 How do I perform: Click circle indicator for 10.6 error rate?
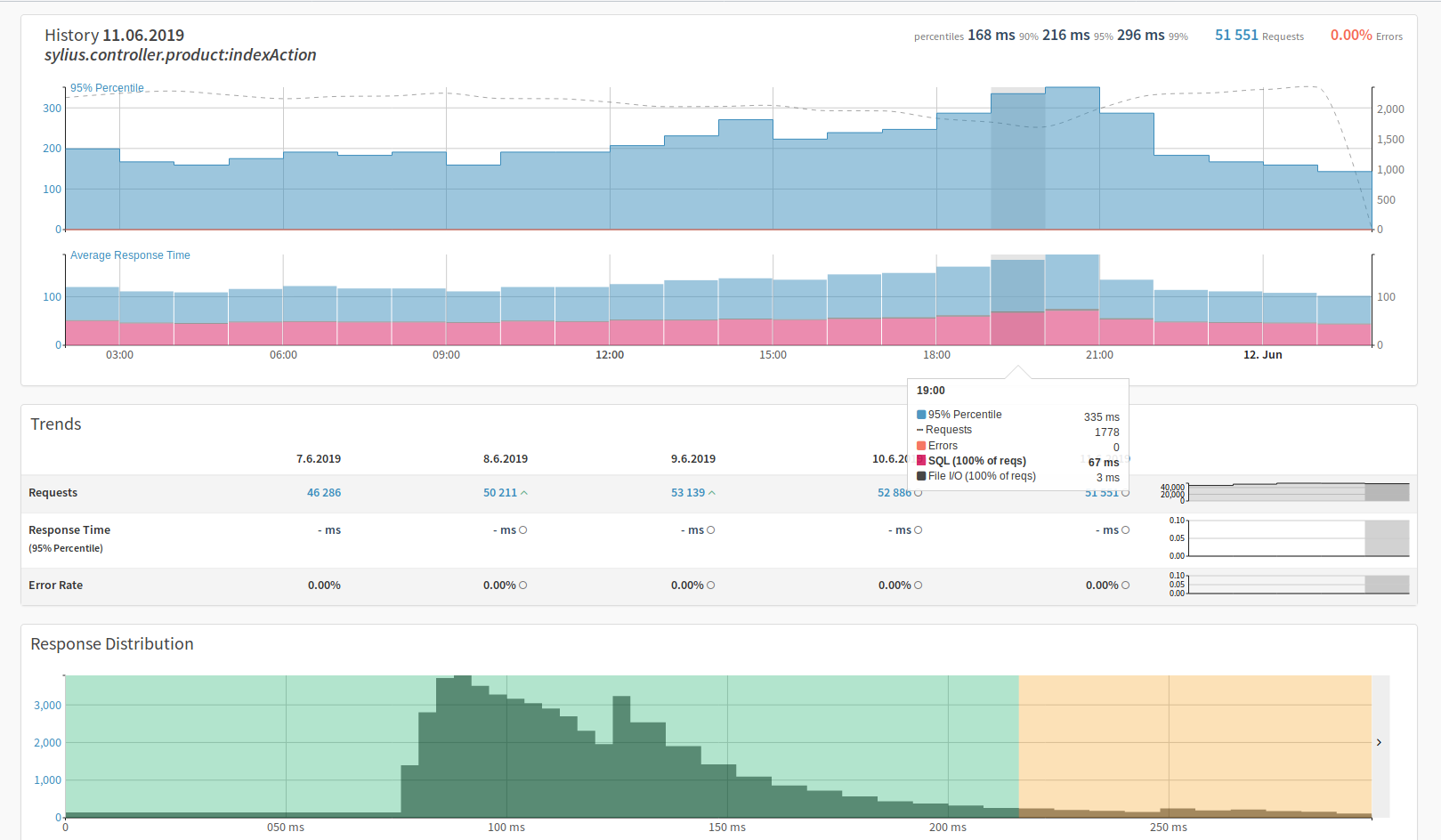(x=919, y=586)
